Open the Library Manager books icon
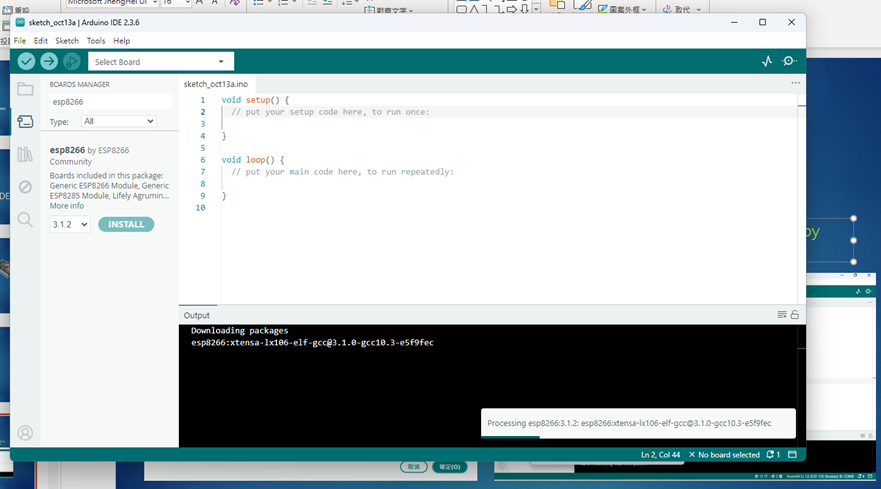 pos(25,154)
